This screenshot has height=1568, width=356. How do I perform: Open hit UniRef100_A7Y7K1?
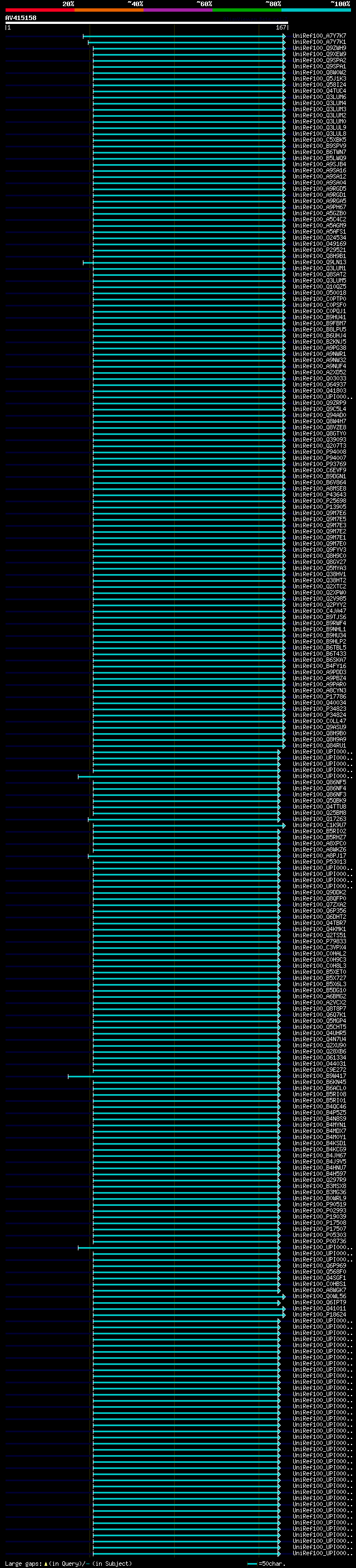click(319, 42)
